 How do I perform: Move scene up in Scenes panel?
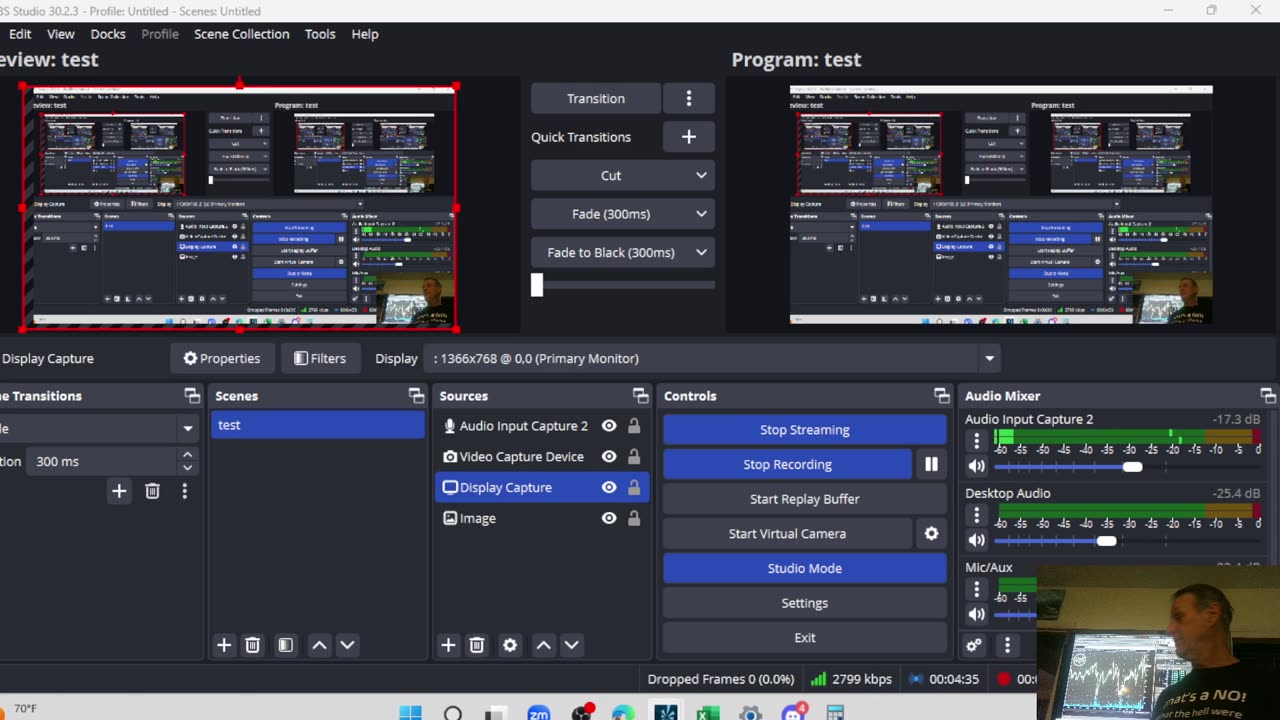[319, 645]
